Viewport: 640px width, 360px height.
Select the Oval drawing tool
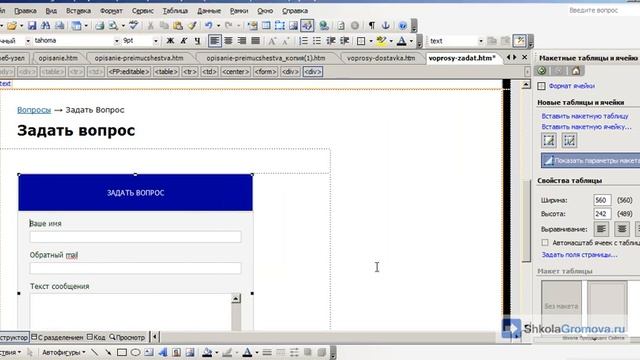(x=136, y=352)
